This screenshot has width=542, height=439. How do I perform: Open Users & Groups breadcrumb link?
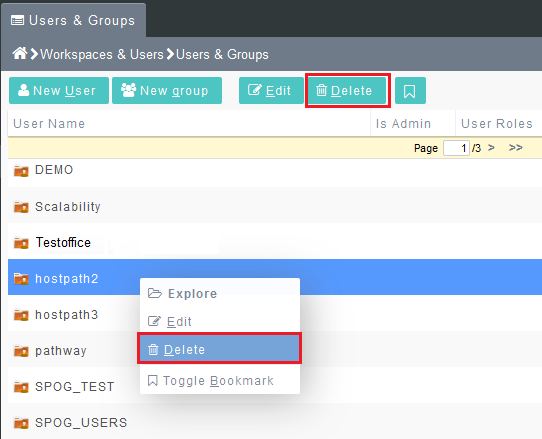(x=222, y=55)
